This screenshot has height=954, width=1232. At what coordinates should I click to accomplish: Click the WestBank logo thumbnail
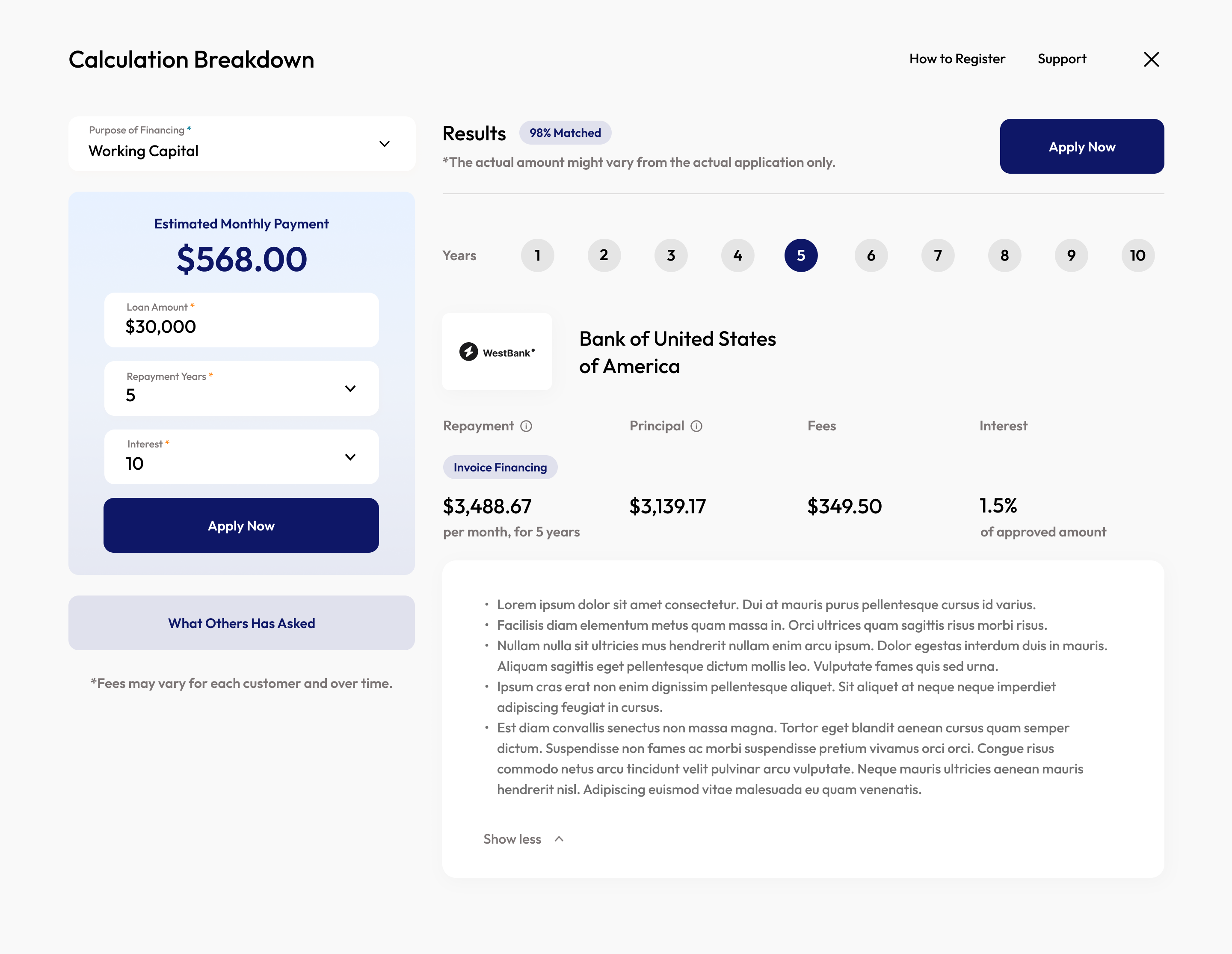496,352
